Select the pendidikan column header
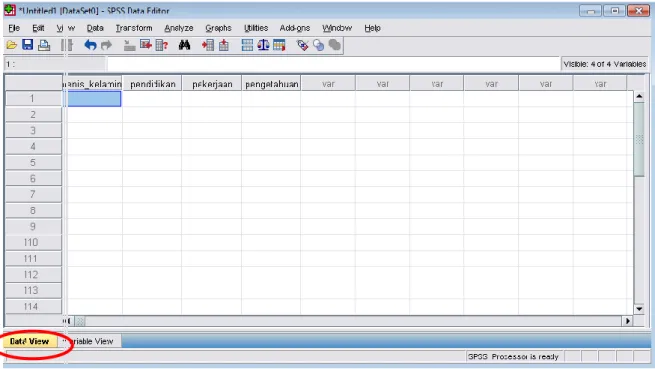 point(152,84)
